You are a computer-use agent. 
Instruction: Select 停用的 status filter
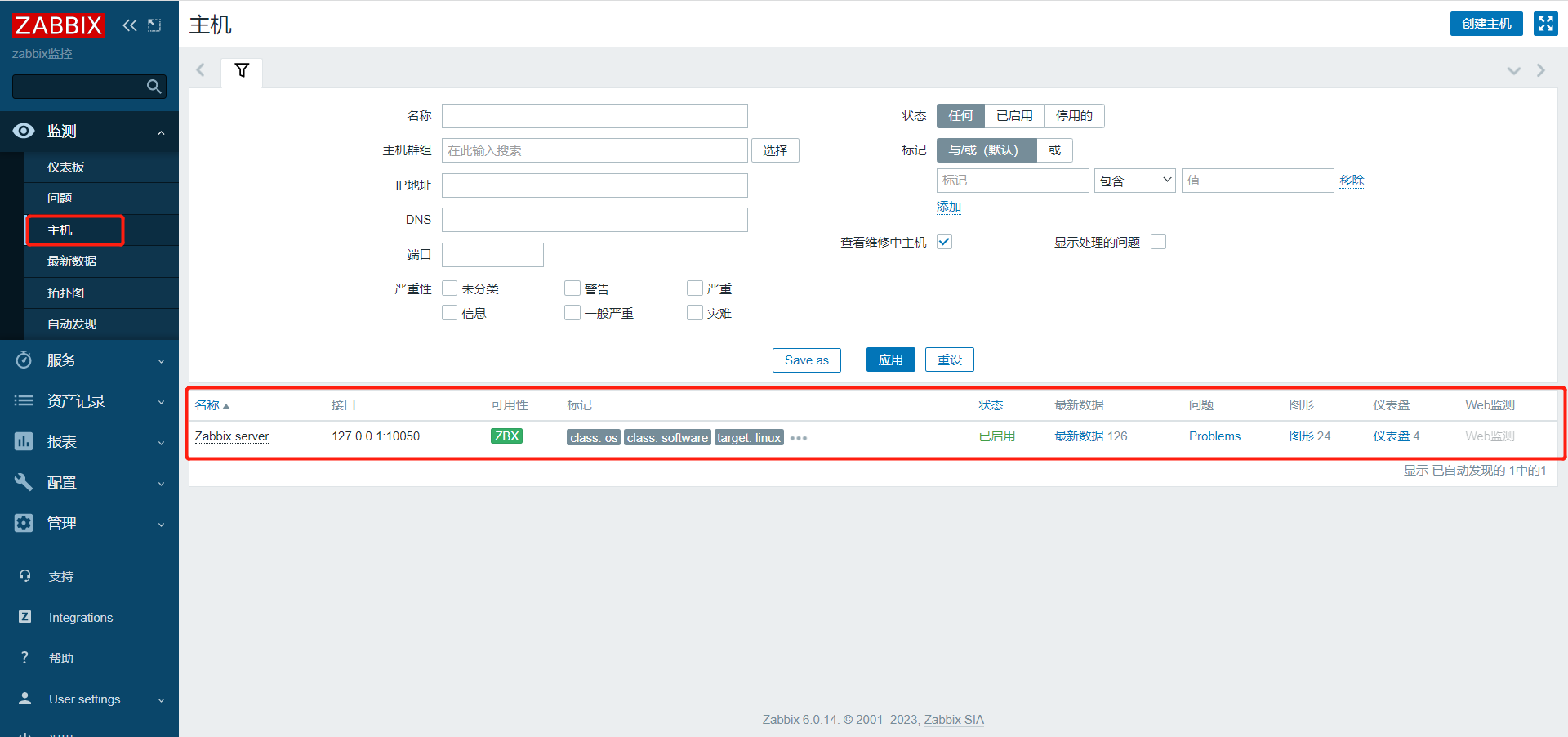pyautogui.click(x=1074, y=116)
